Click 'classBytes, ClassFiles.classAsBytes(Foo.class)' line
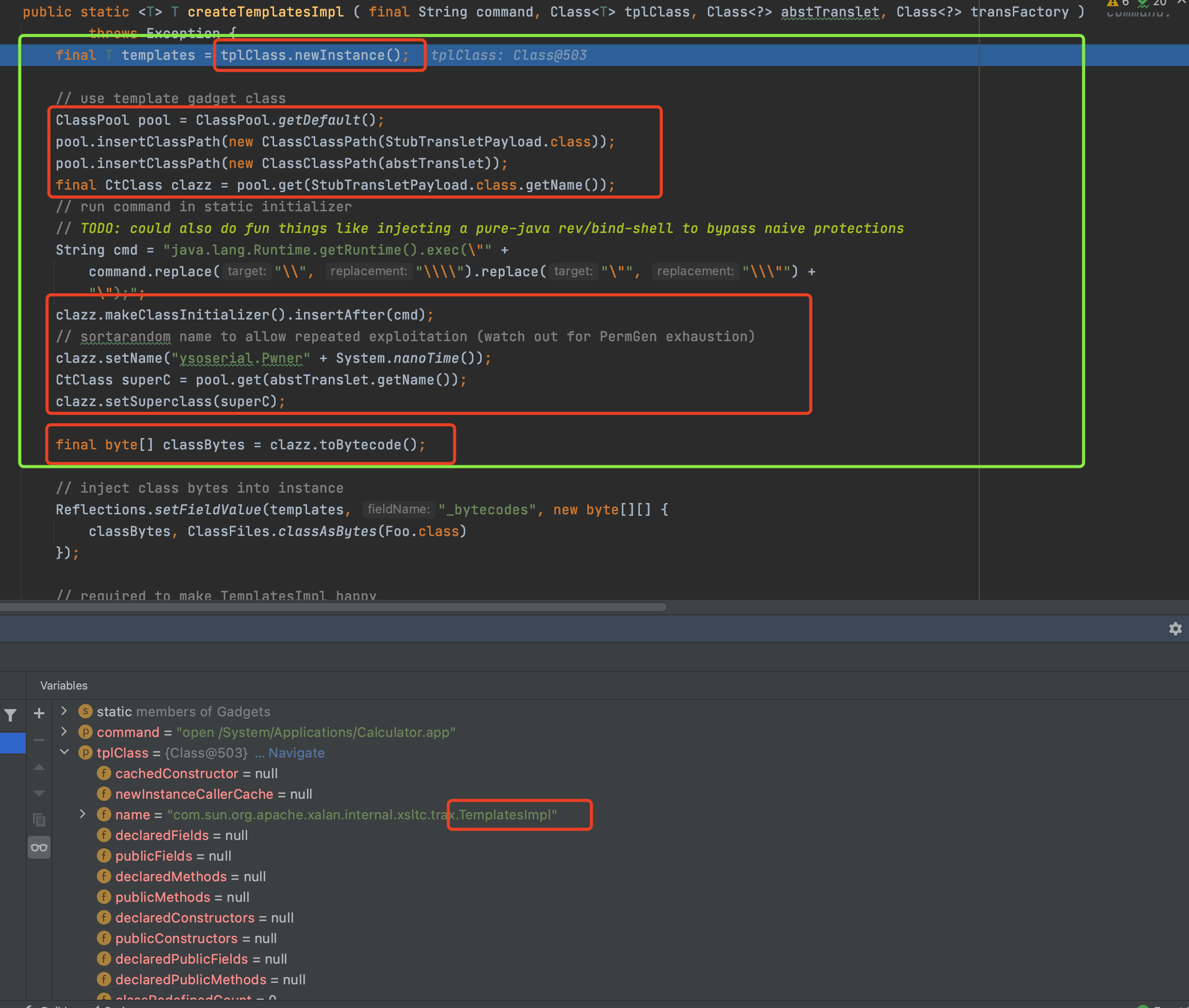 click(x=278, y=531)
